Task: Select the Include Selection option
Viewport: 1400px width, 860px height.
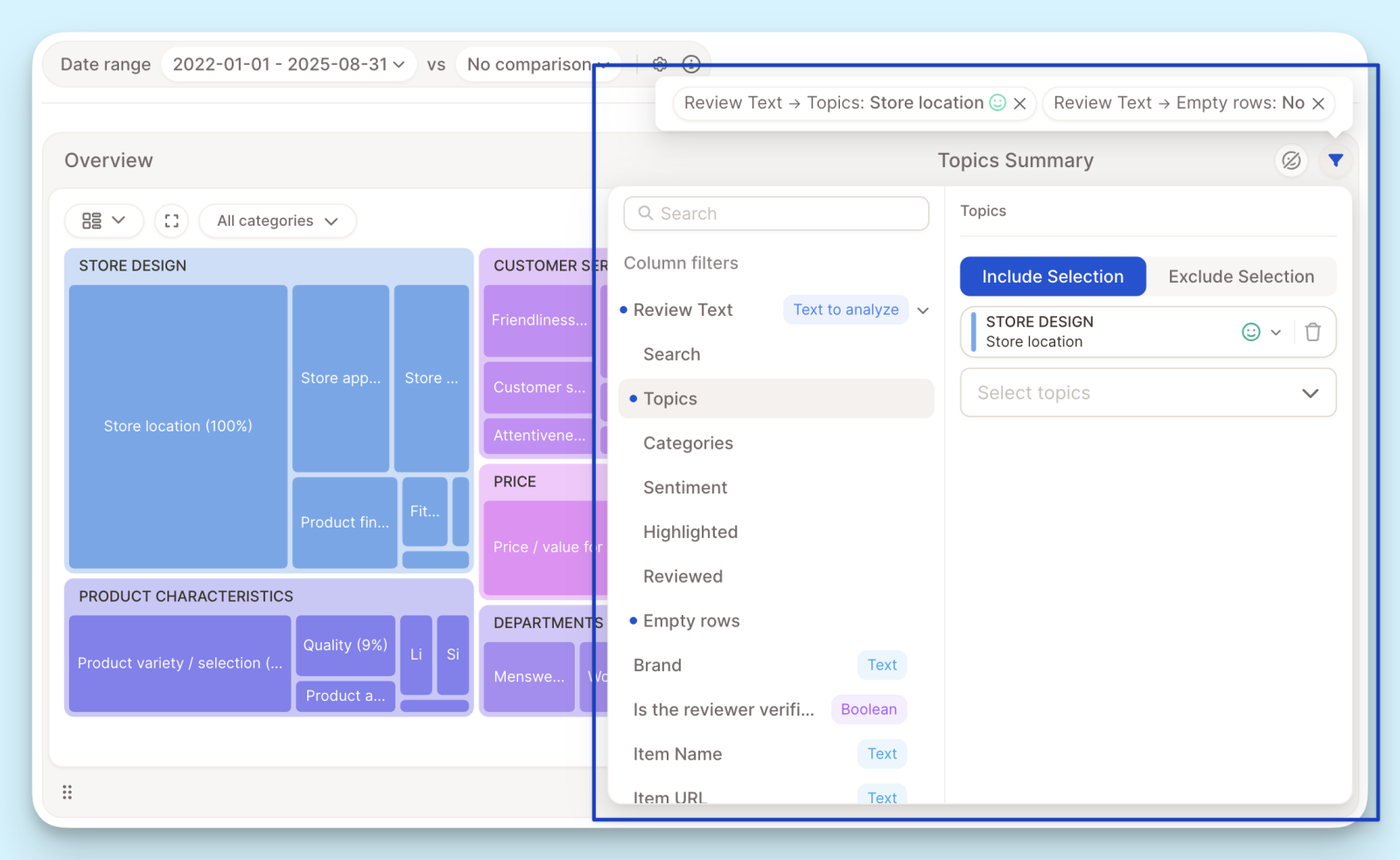Action: pyautogui.click(x=1052, y=277)
